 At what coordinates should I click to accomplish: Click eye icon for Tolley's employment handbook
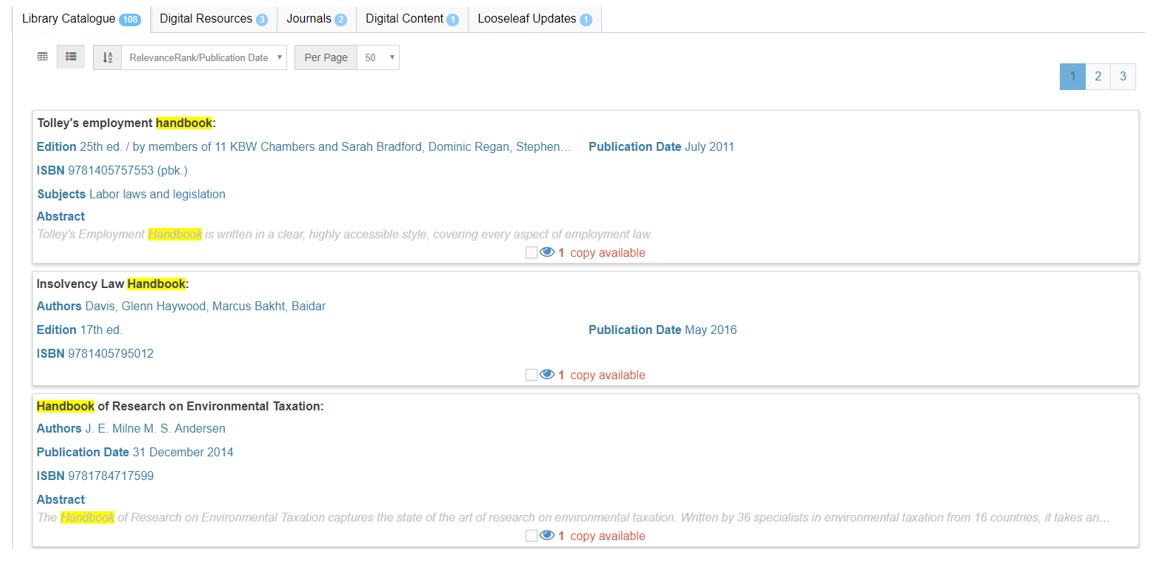547,252
